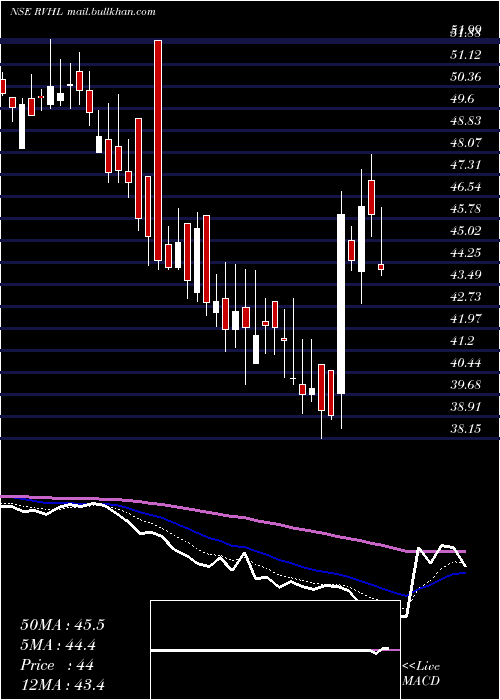This screenshot has height=700, width=500.
Task: Select the 45.02 price axis label
Action: point(466,230)
